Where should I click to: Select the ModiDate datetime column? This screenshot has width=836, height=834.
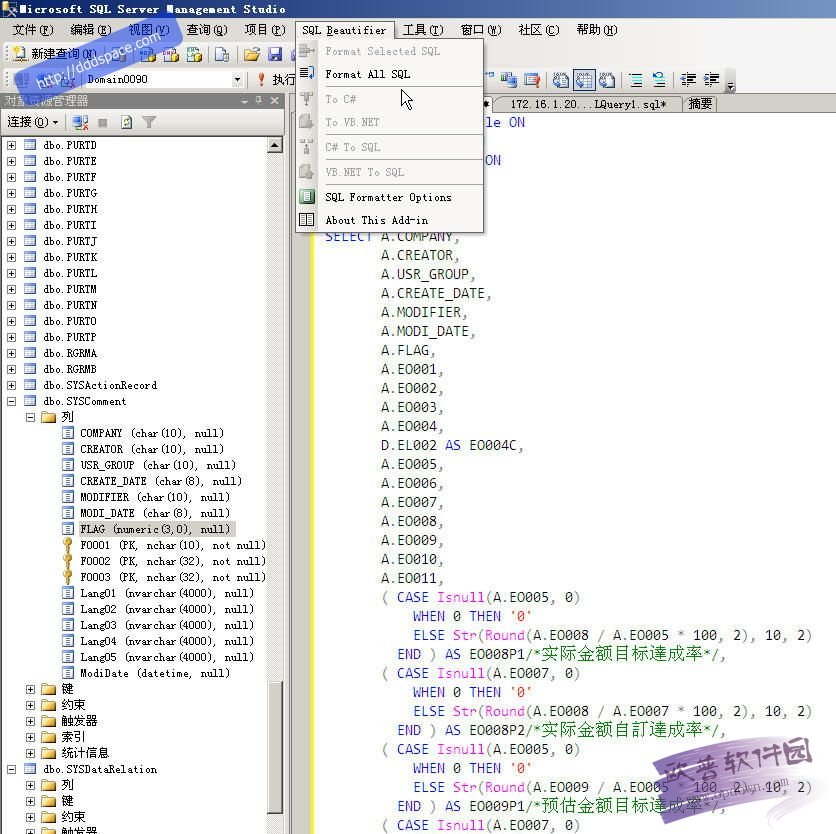pos(155,673)
